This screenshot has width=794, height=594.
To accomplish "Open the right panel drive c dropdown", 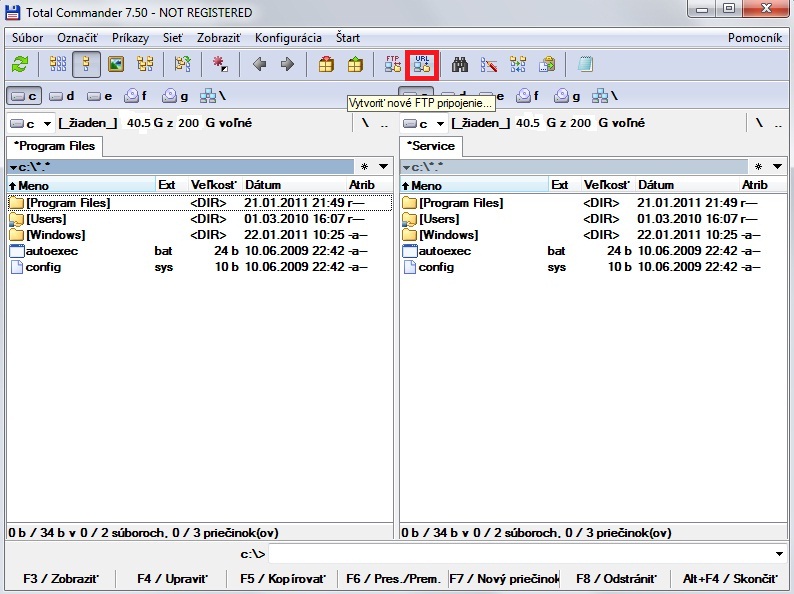I will pyautogui.click(x=424, y=123).
